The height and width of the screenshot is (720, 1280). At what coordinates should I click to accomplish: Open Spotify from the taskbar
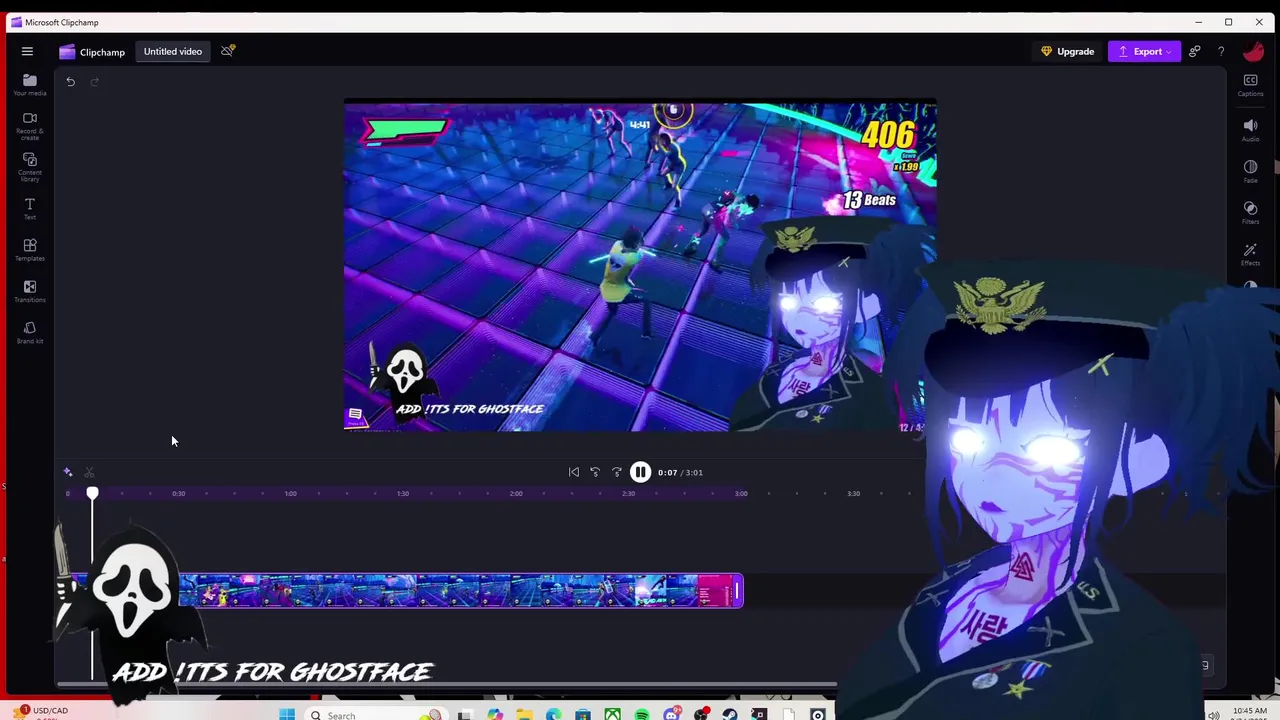coord(642,714)
